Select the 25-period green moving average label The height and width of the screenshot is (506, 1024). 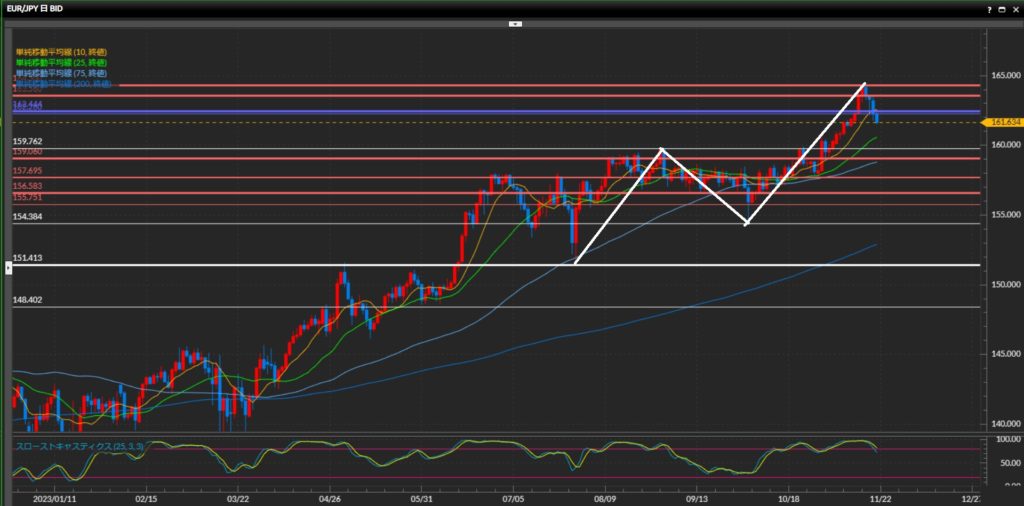[61, 62]
